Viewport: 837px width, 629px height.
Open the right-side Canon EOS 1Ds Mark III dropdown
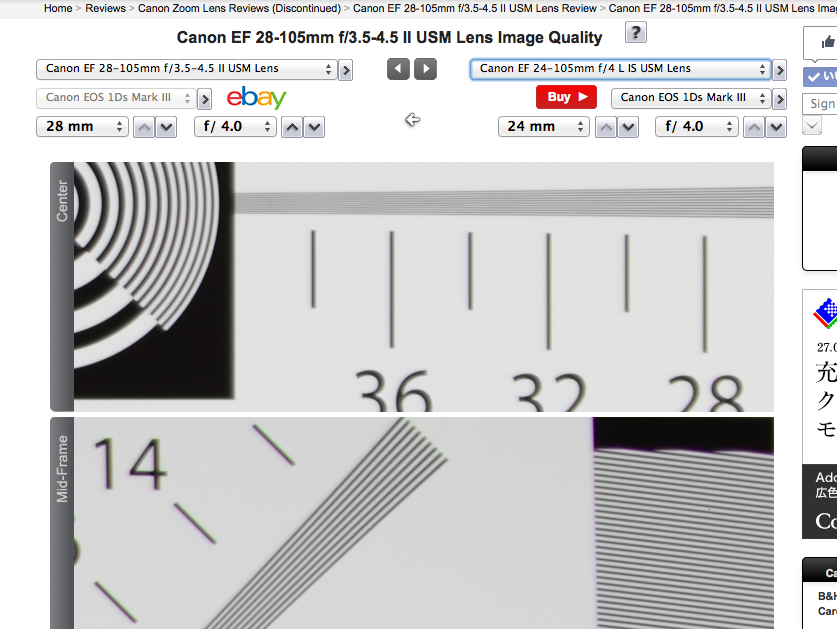click(690, 98)
